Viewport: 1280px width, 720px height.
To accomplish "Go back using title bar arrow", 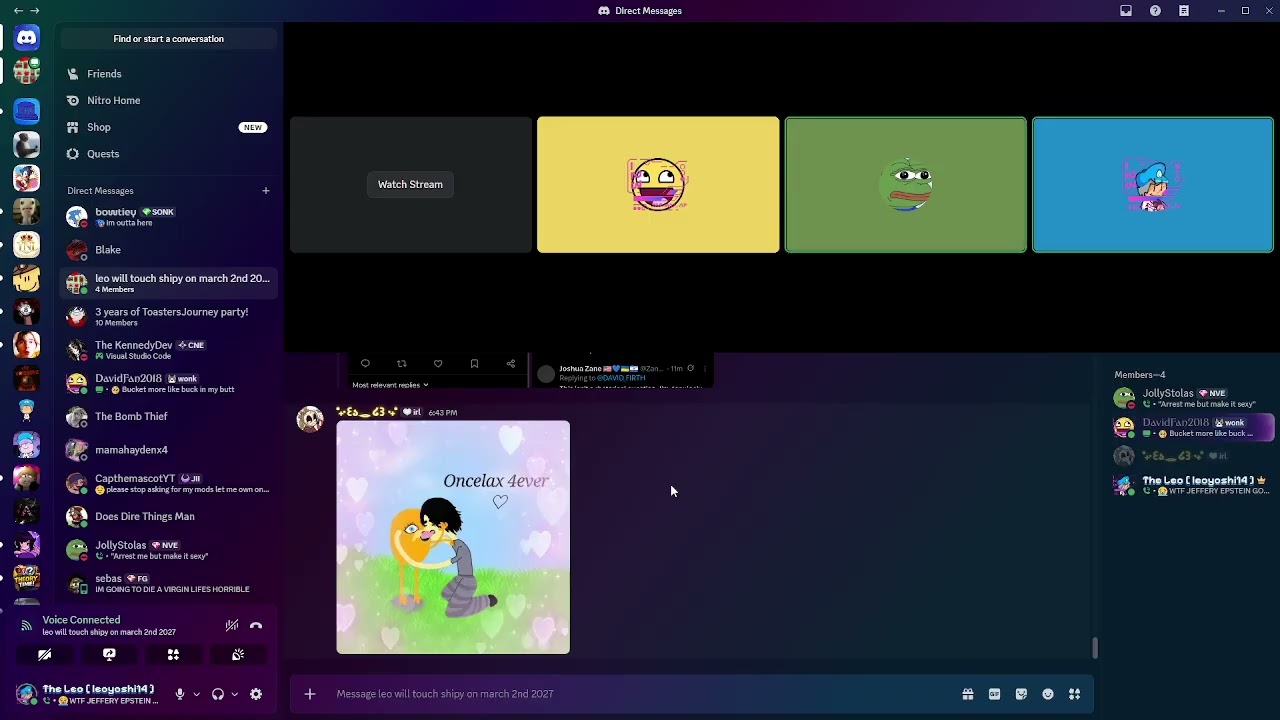I will tap(18, 11).
